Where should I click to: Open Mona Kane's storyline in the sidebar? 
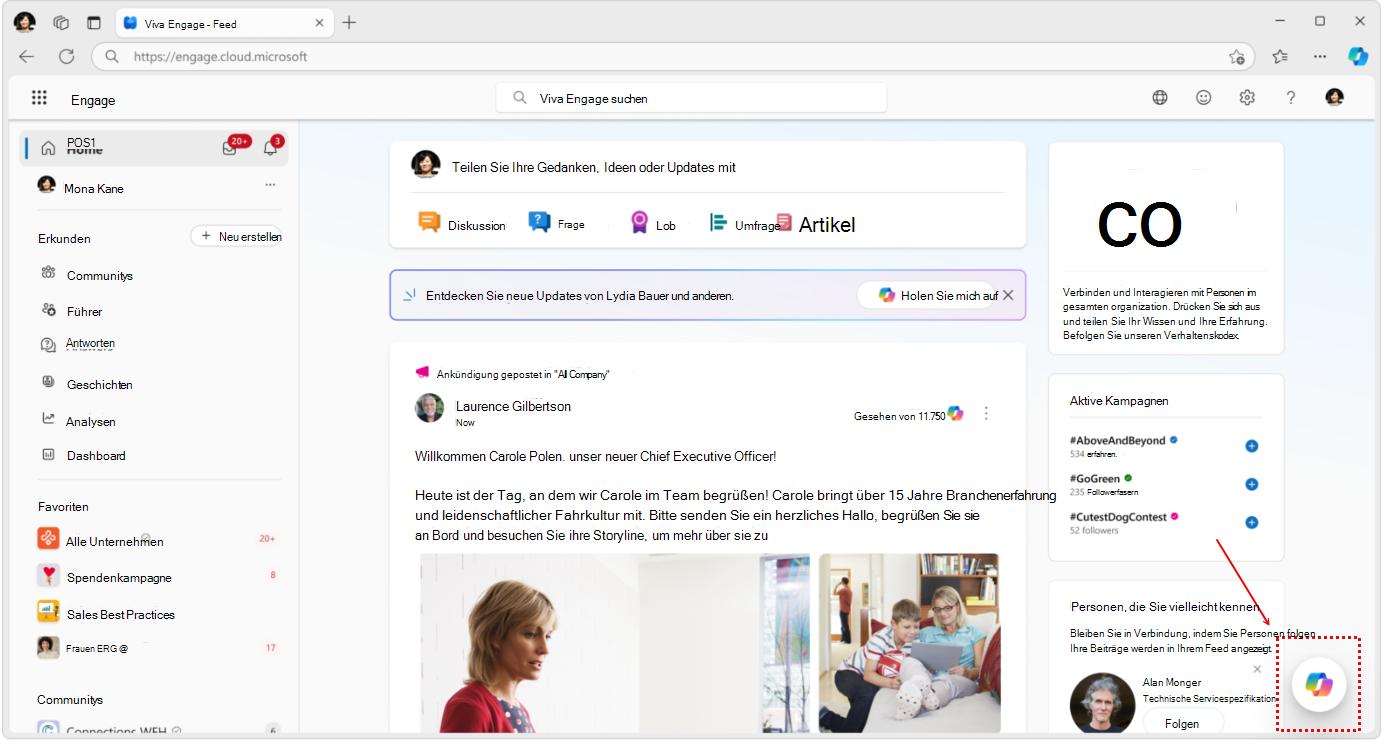[x=94, y=188]
